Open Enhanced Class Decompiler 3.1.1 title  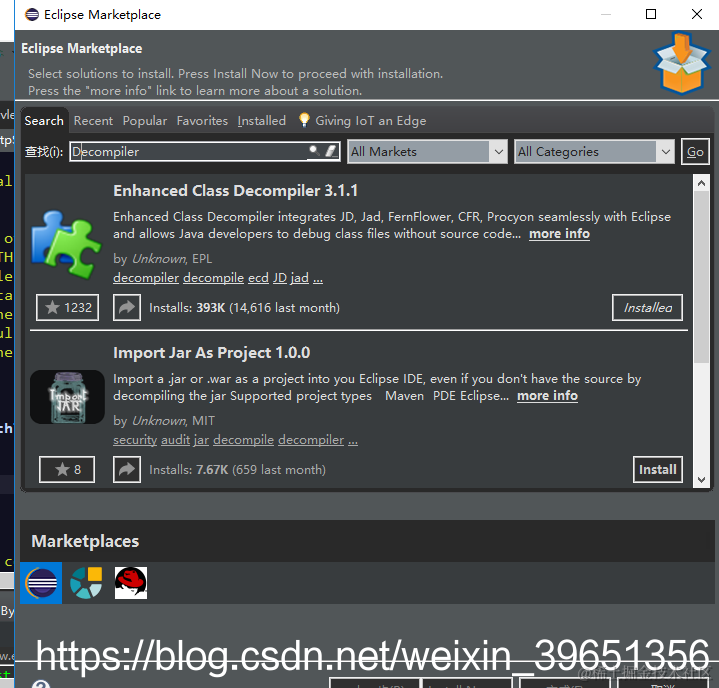[235, 190]
